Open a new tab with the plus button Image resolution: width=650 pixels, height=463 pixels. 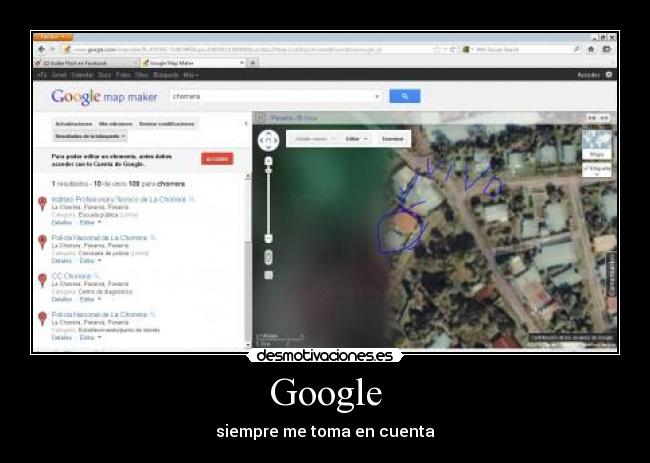[x=253, y=63]
